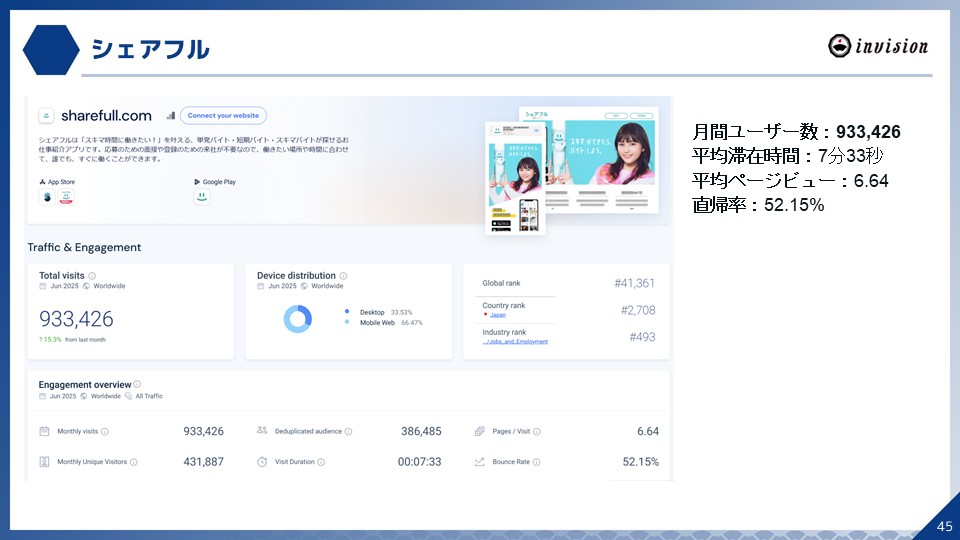
Task: Click the Pages / Visit pages icon
Action: (479, 432)
